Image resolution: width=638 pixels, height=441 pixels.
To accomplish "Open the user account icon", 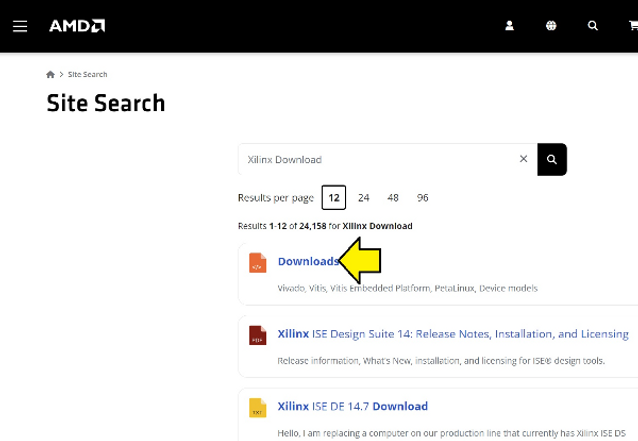I will point(509,26).
